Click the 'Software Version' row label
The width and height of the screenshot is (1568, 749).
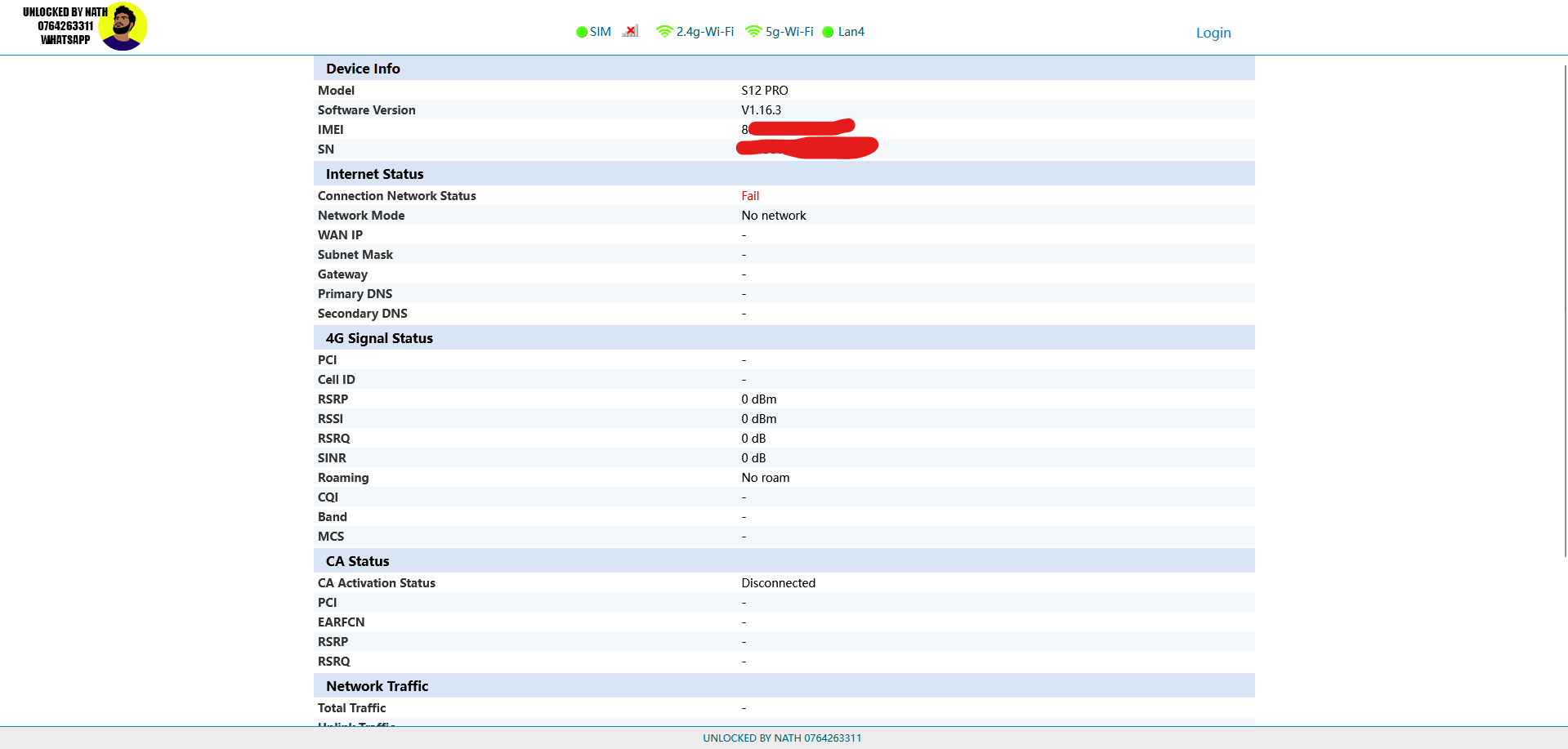click(x=367, y=110)
